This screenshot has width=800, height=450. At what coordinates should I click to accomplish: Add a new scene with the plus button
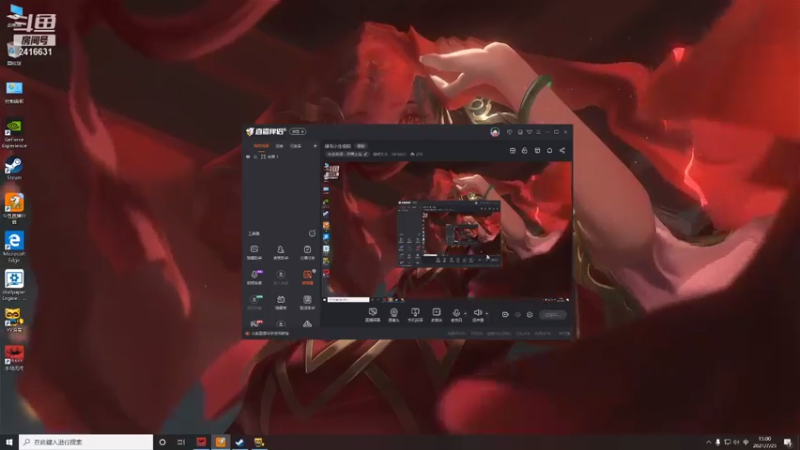tap(315, 146)
